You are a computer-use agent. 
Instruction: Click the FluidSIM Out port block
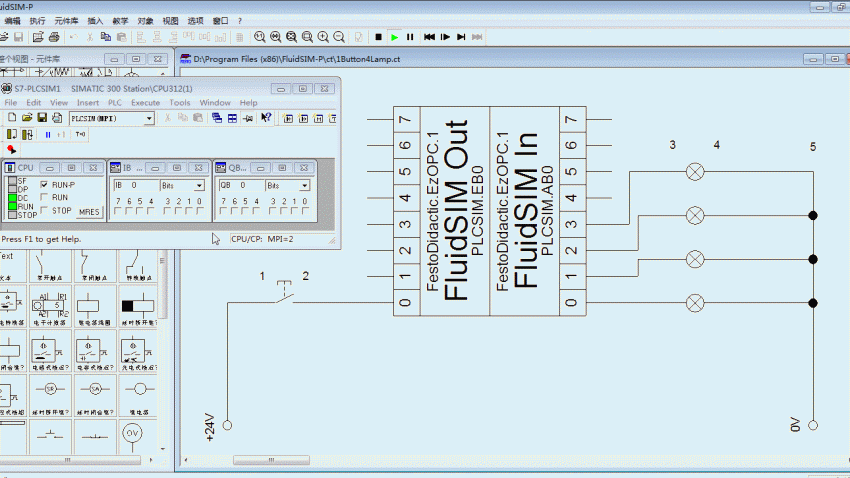click(442, 211)
